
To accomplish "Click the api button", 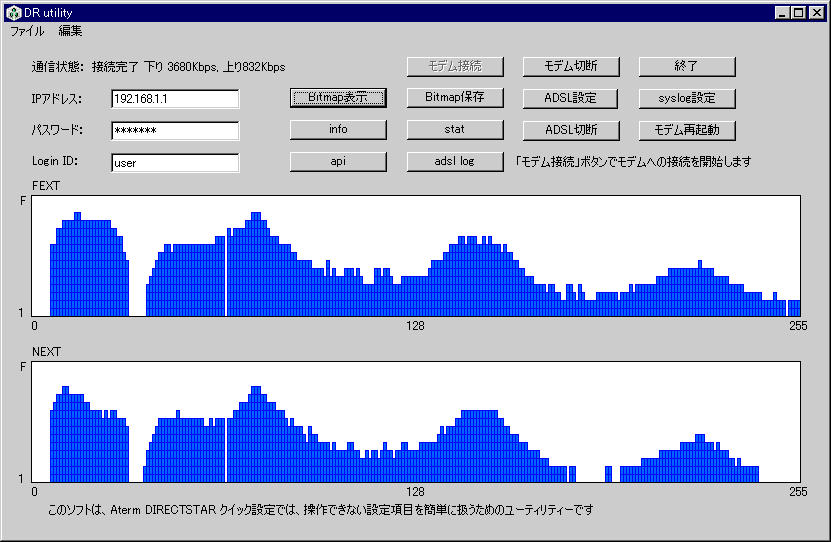I will pyautogui.click(x=338, y=162).
